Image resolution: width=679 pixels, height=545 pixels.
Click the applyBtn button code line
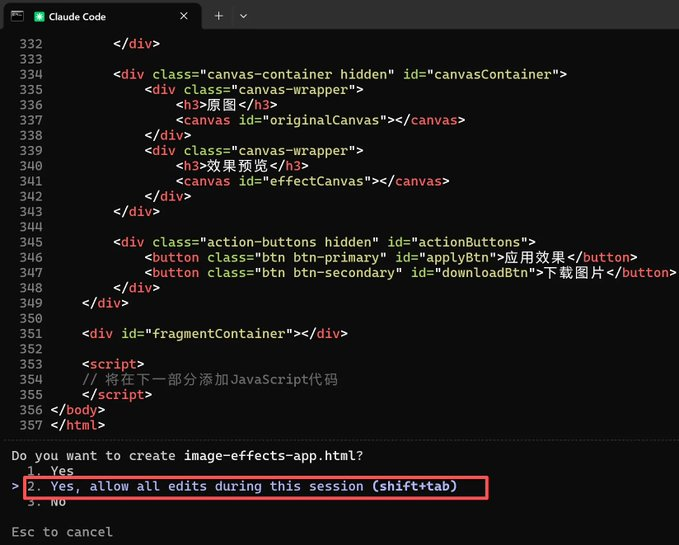tap(390, 257)
